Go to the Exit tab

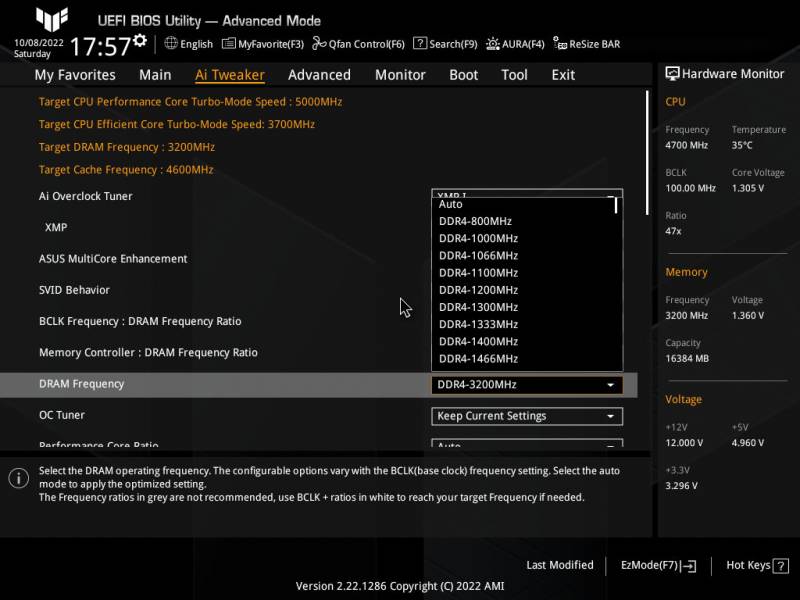click(x=563, y=75)
